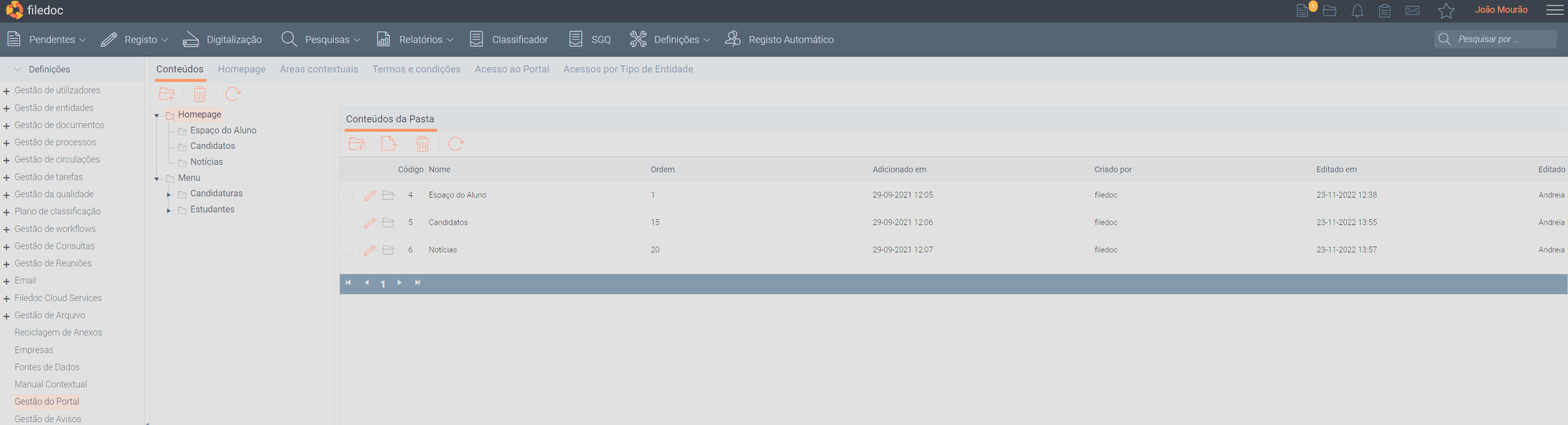The image size is (1568, 425).
Task: Switch to the Homepage tab
Action: pyautogui.click(x=241, y=69)
